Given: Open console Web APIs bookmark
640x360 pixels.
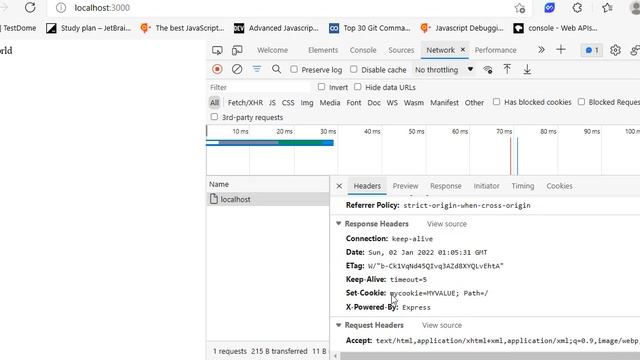Looking at the screenshot, I should pyautogui.click(x=556, y=28).
